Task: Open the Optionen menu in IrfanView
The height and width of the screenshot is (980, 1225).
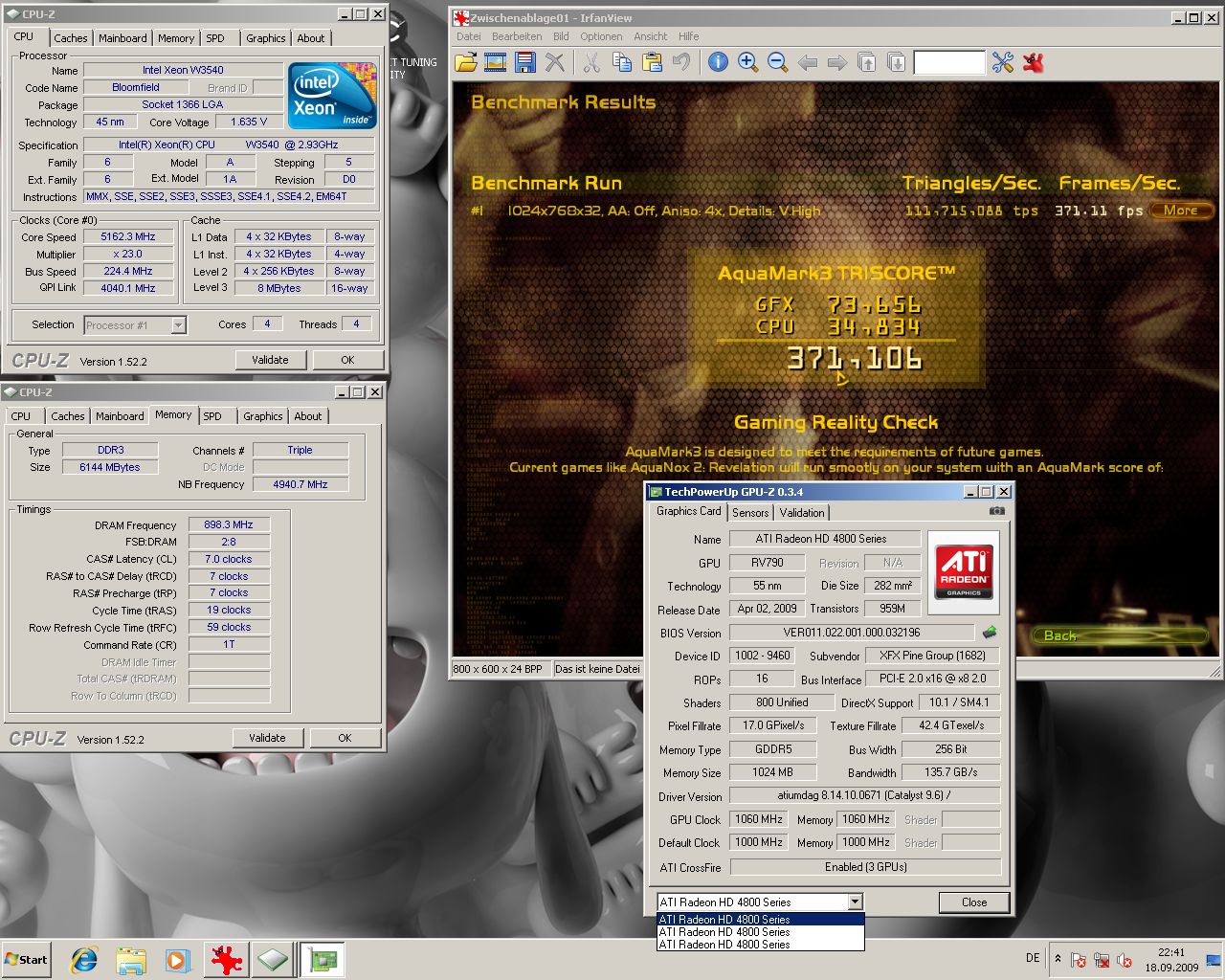Action: click(601, 36)
